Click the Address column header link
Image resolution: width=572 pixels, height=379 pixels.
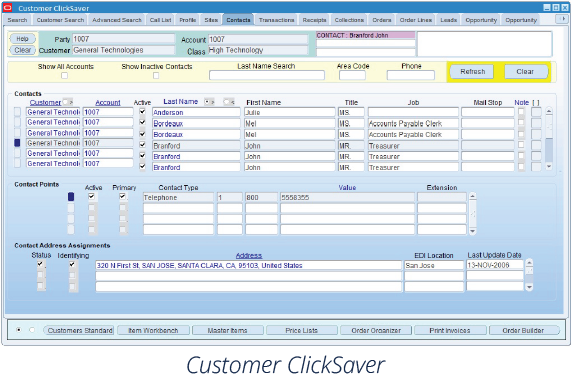[x=249, y=256]
